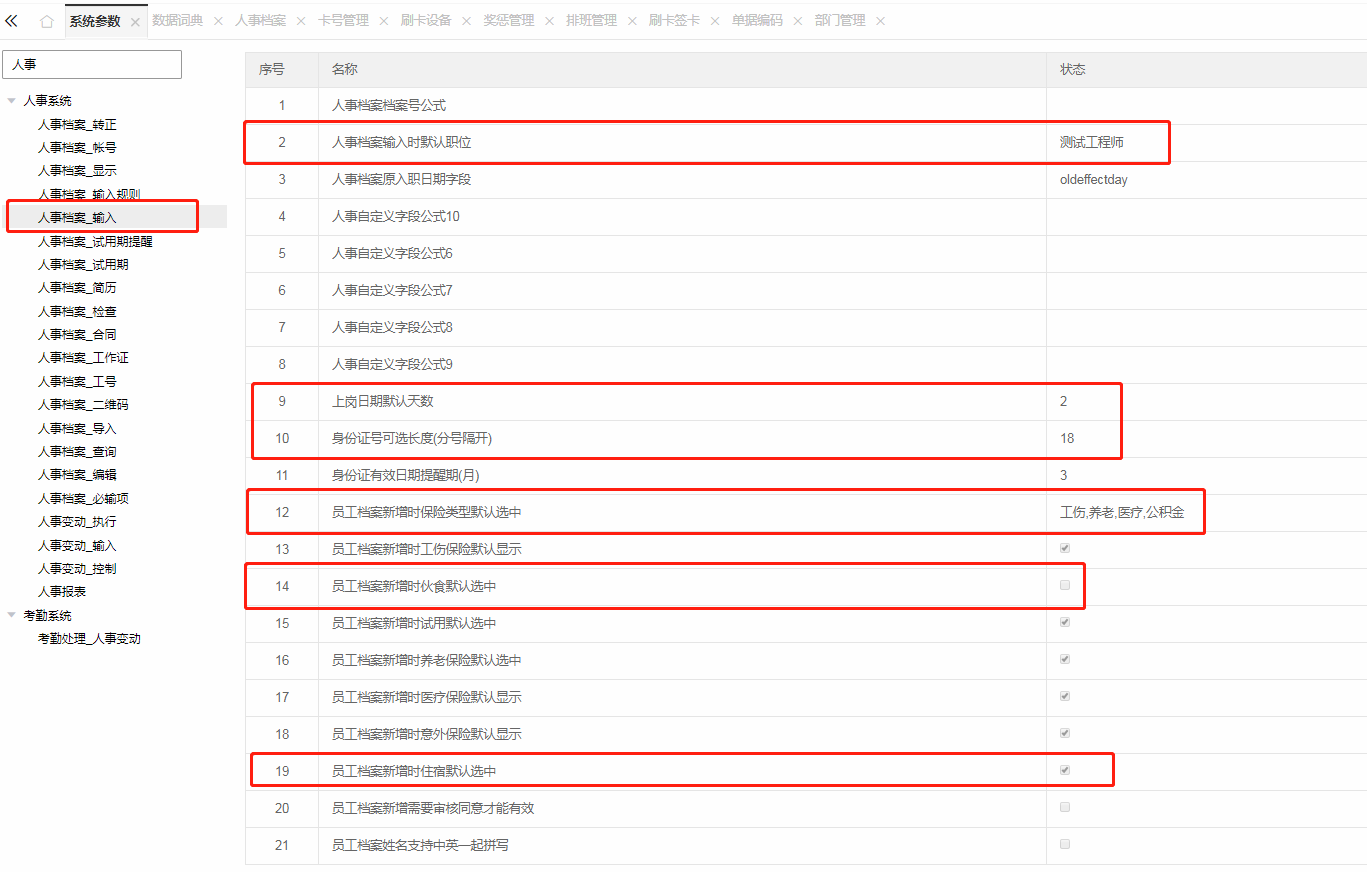This screenshot has height=872, width=1367.
Task: Close the 排班管理 tab
Action: click(632, 21)
